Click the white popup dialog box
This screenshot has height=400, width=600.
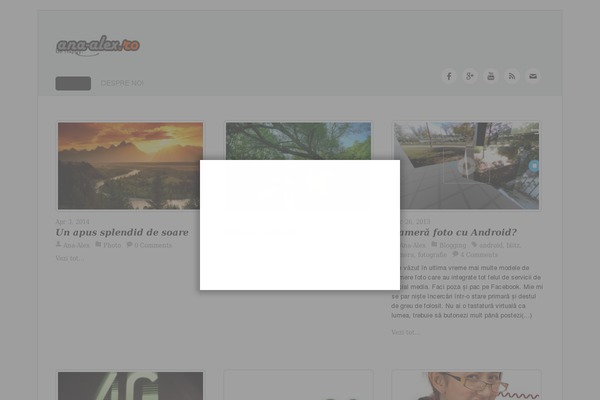pyautogui.click(x=300, y=225)
